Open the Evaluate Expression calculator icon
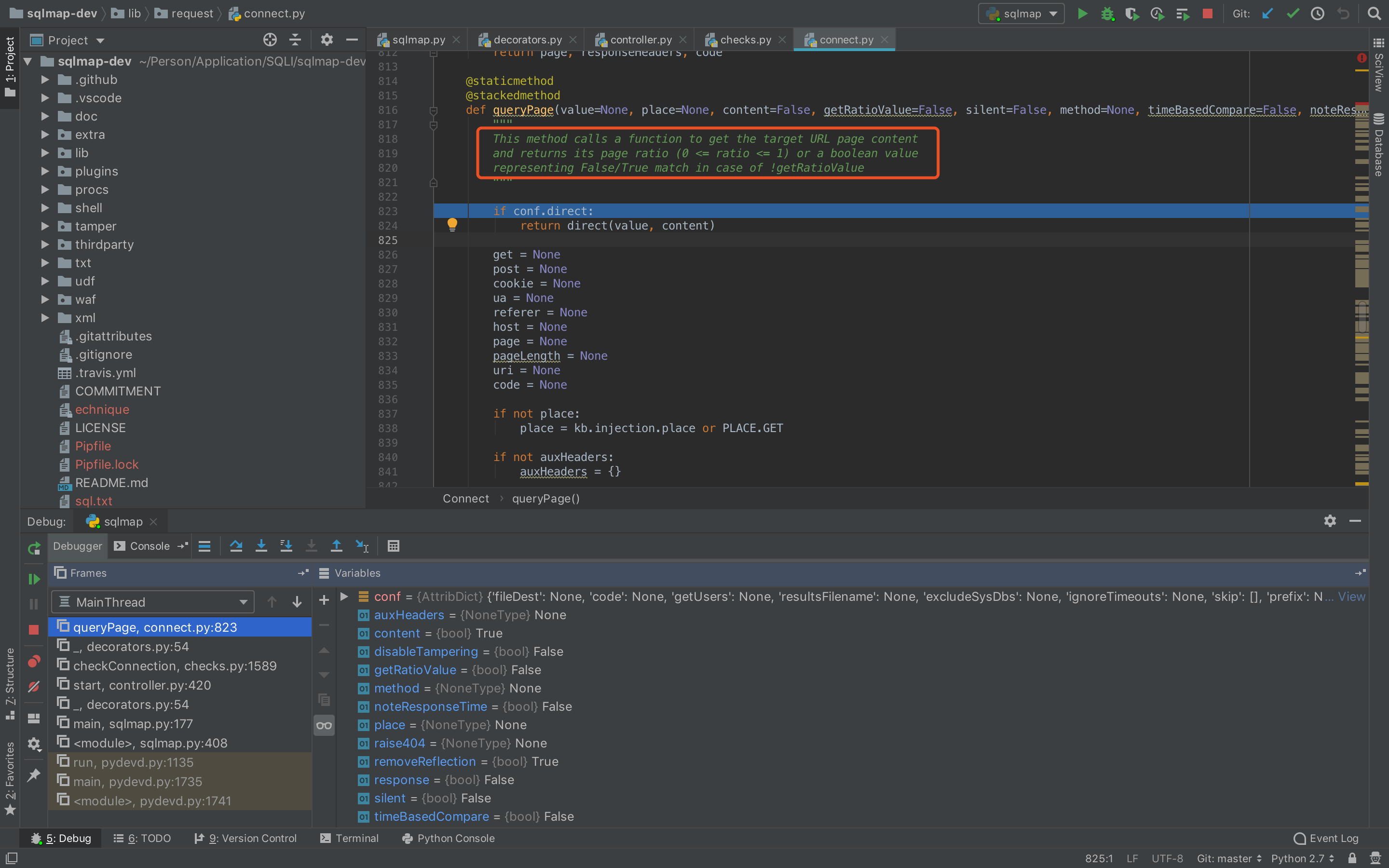The width and height of the screenshot is (1389, 868). coord(393,546)
